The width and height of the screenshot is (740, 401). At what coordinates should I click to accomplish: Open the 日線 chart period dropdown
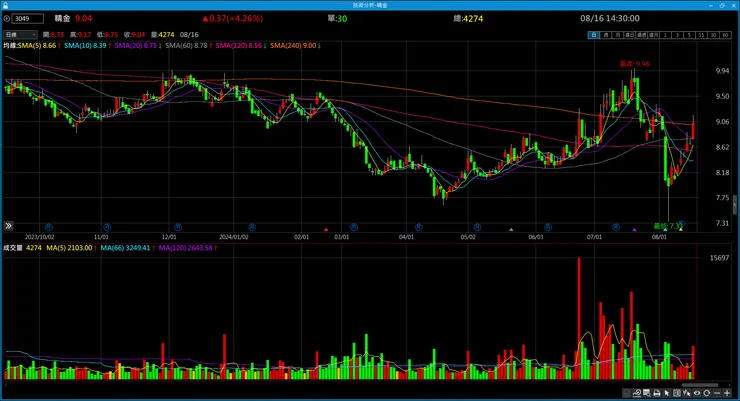pyautogui.click(x=20, y=34)
